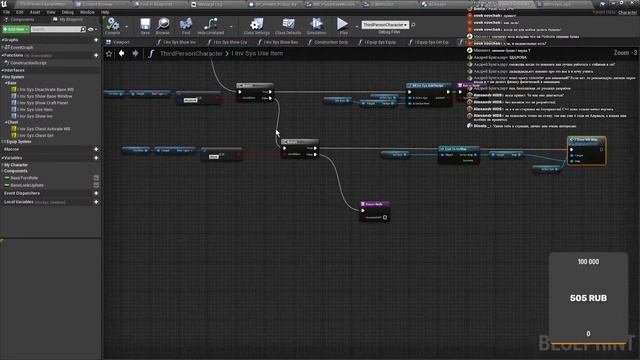The width and height of the screenshot is (640, 360).
Task: Toggle the Hide Unrelated toolbar button
Action: pyautogui.click(x=211, y=26)
